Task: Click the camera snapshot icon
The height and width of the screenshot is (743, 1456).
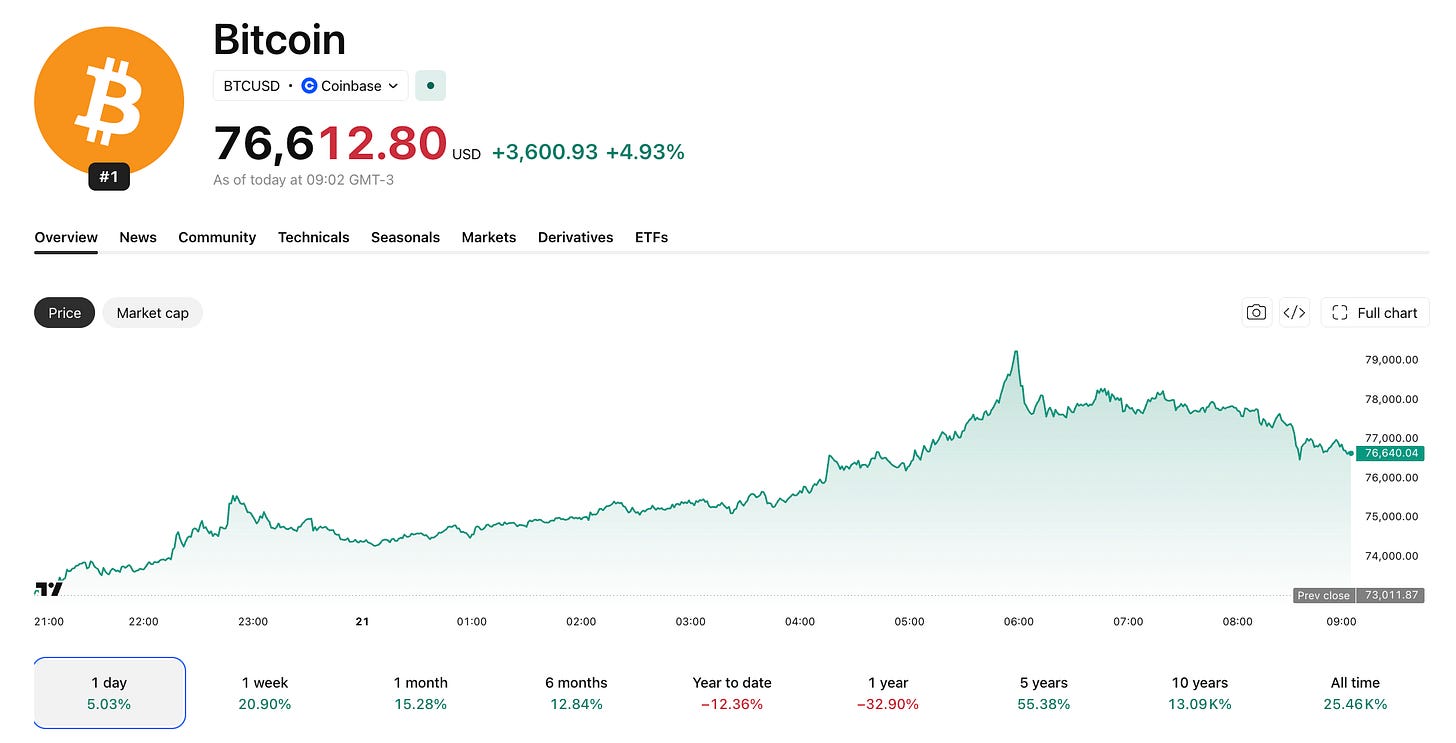Action: coord(1256,313)
